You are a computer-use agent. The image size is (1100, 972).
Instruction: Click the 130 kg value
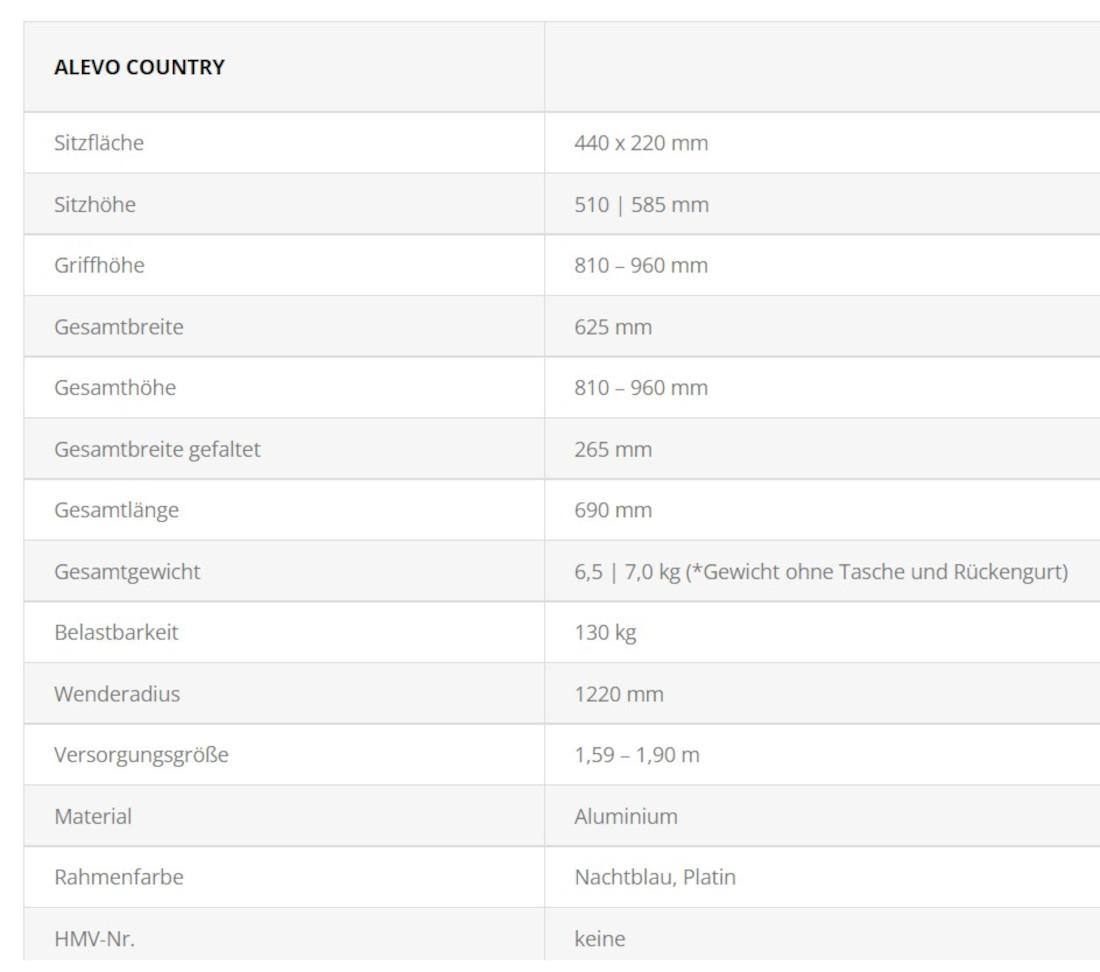coord(605,633)
